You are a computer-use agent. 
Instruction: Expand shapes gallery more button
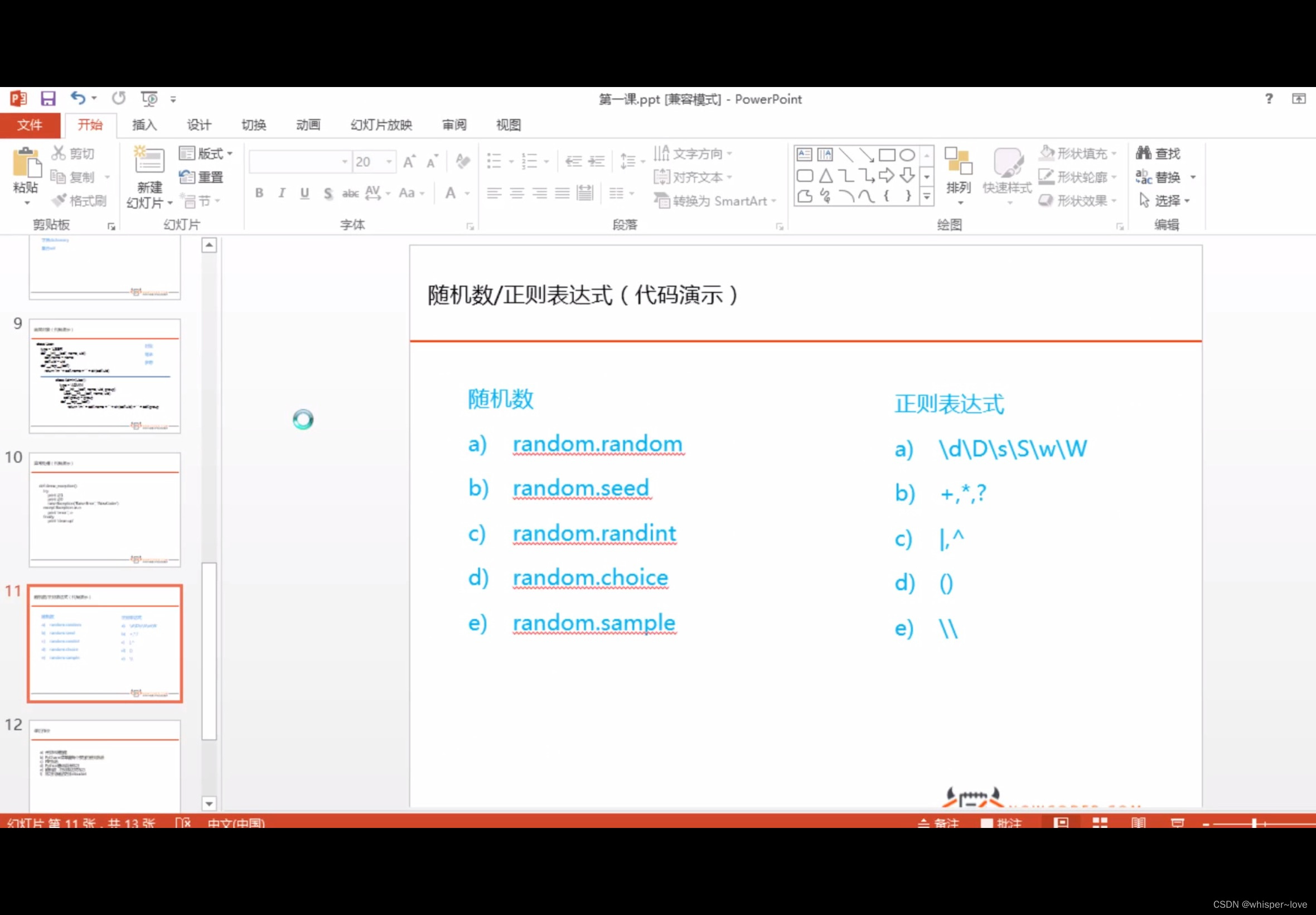pyautogui.click(x=927, y=196)
